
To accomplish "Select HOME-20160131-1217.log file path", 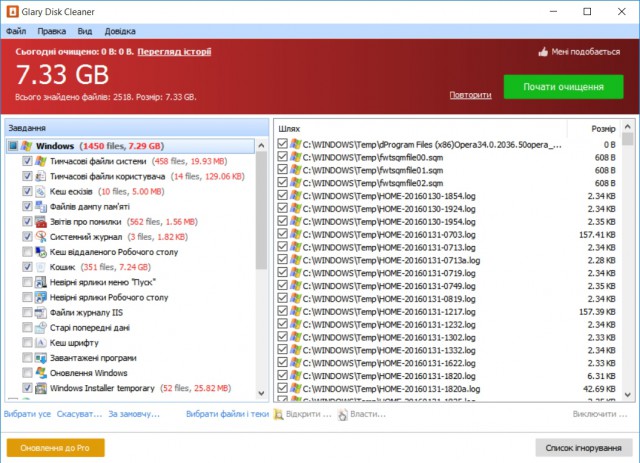I will pyautogui.click(x=389, y=312).
